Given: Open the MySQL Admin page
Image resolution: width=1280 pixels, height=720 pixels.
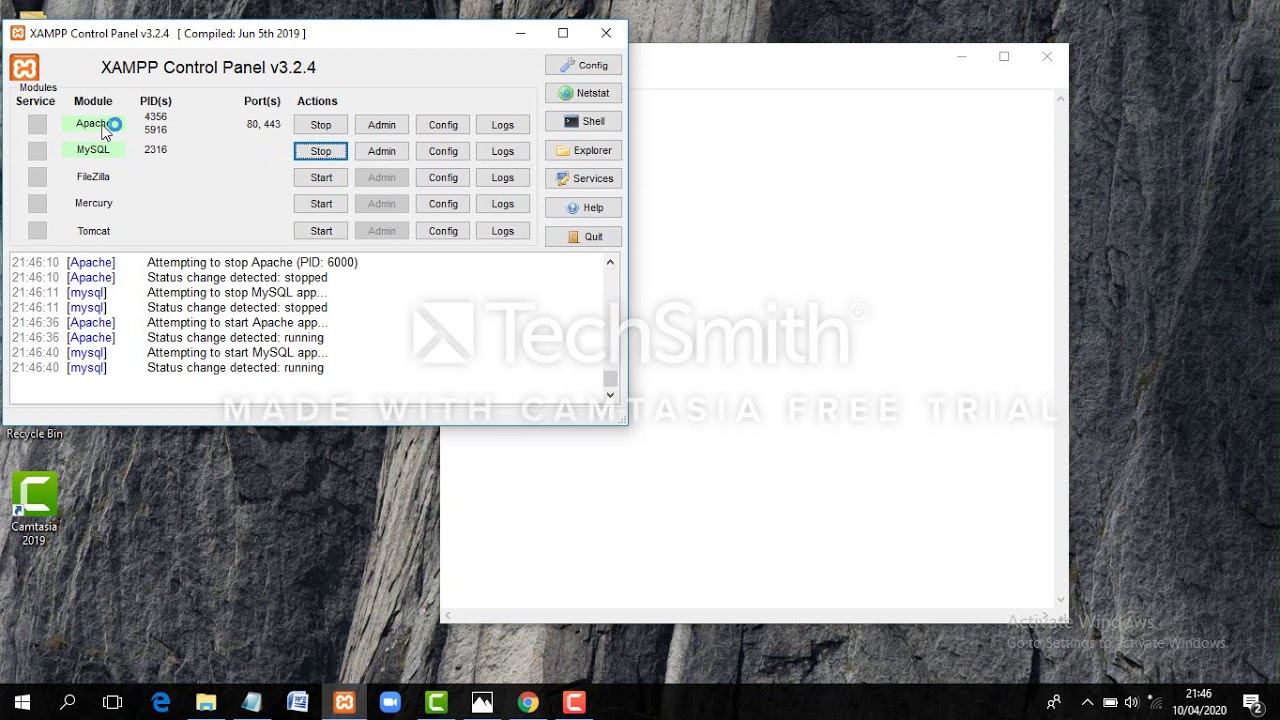Looking at the screenshot, I should tap(382, 151).
